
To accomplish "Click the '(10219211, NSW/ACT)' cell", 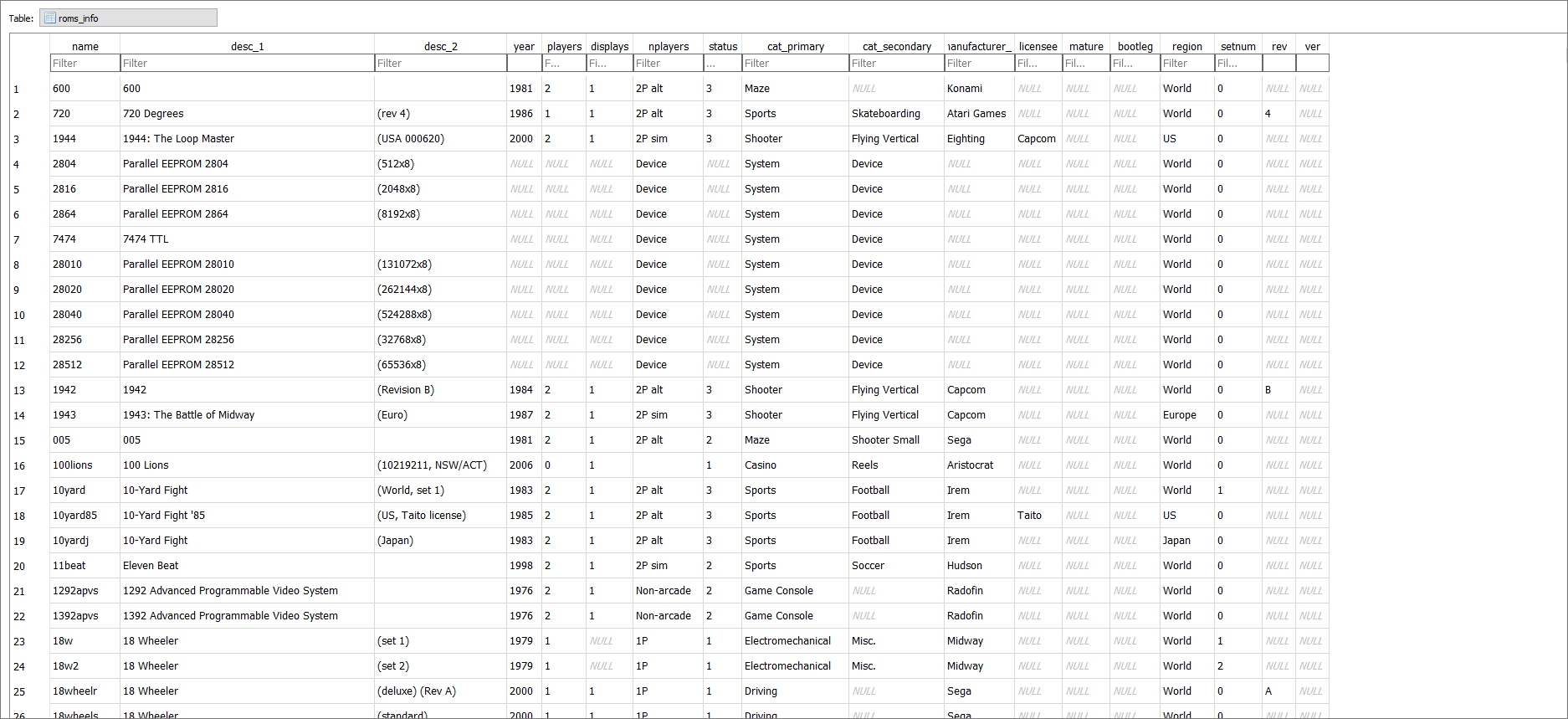I will (440, 465).
